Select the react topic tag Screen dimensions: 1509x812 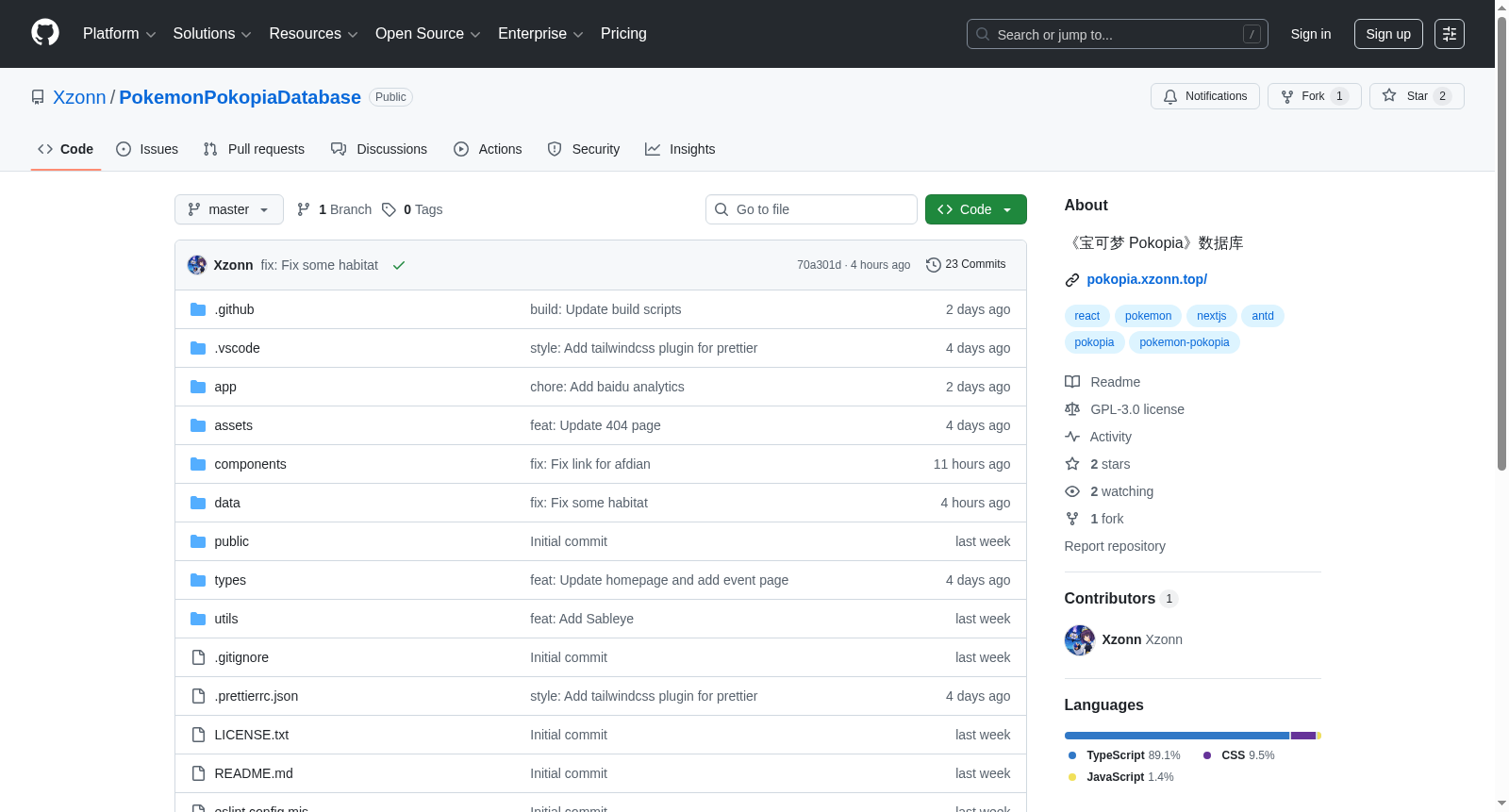pyautogui.click(x=1087, y=316)
